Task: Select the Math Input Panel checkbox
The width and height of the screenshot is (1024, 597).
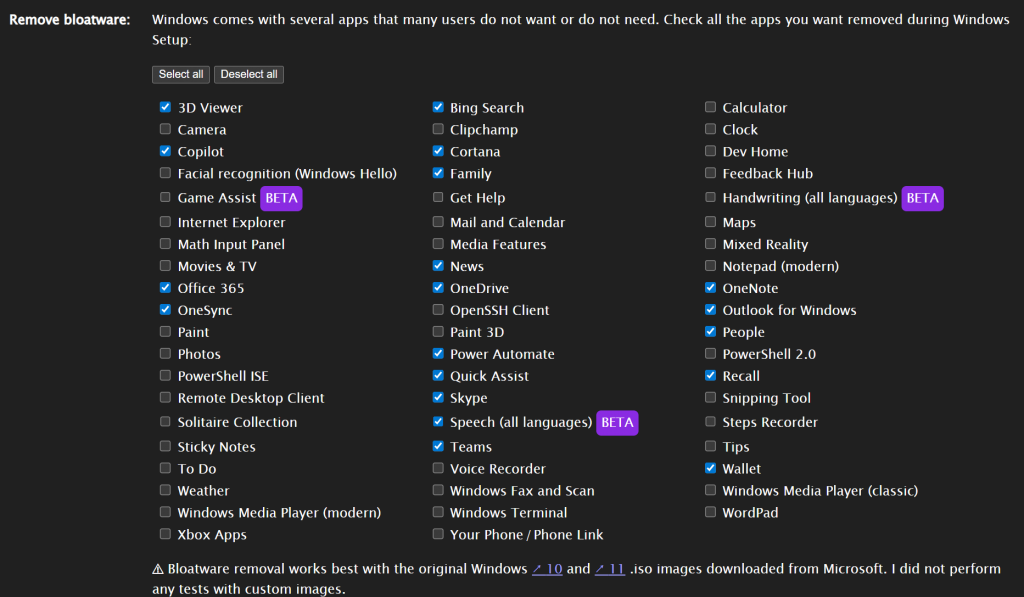Action: pos(165,244)
